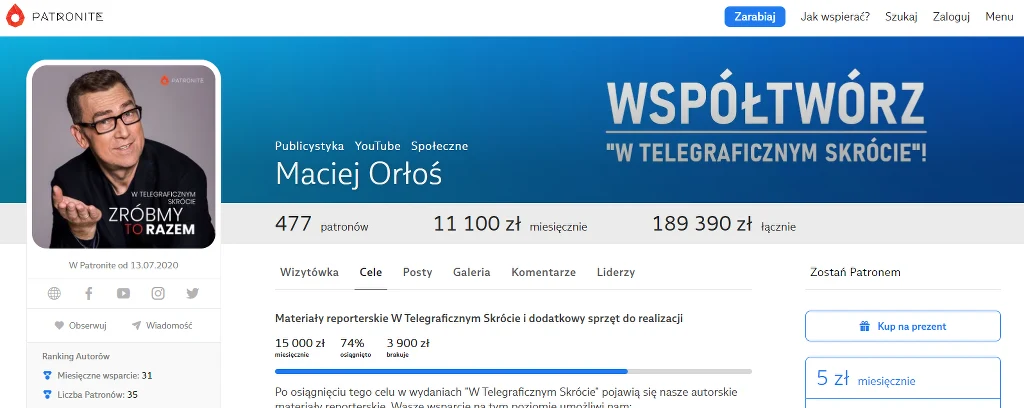Click the Maciej Orłoś name heading
Viewport: 1024px width, 408px height.
[x=359, y=174]
